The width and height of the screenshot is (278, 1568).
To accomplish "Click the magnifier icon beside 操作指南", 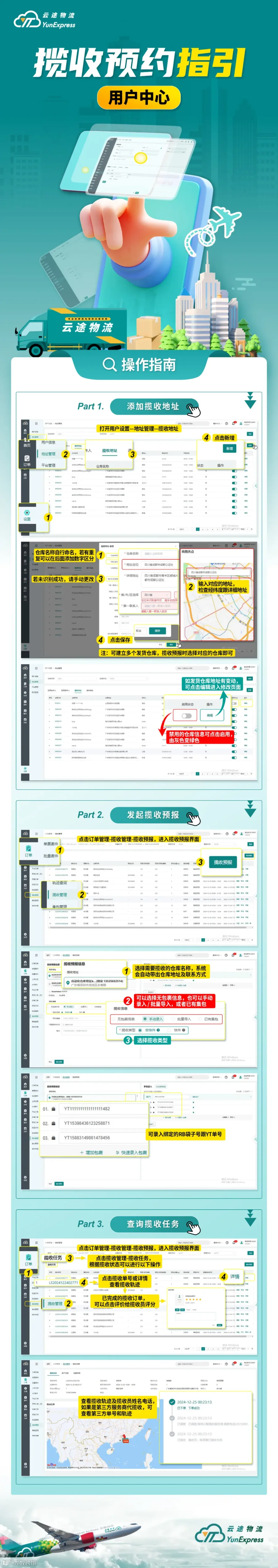I will 109,364.
